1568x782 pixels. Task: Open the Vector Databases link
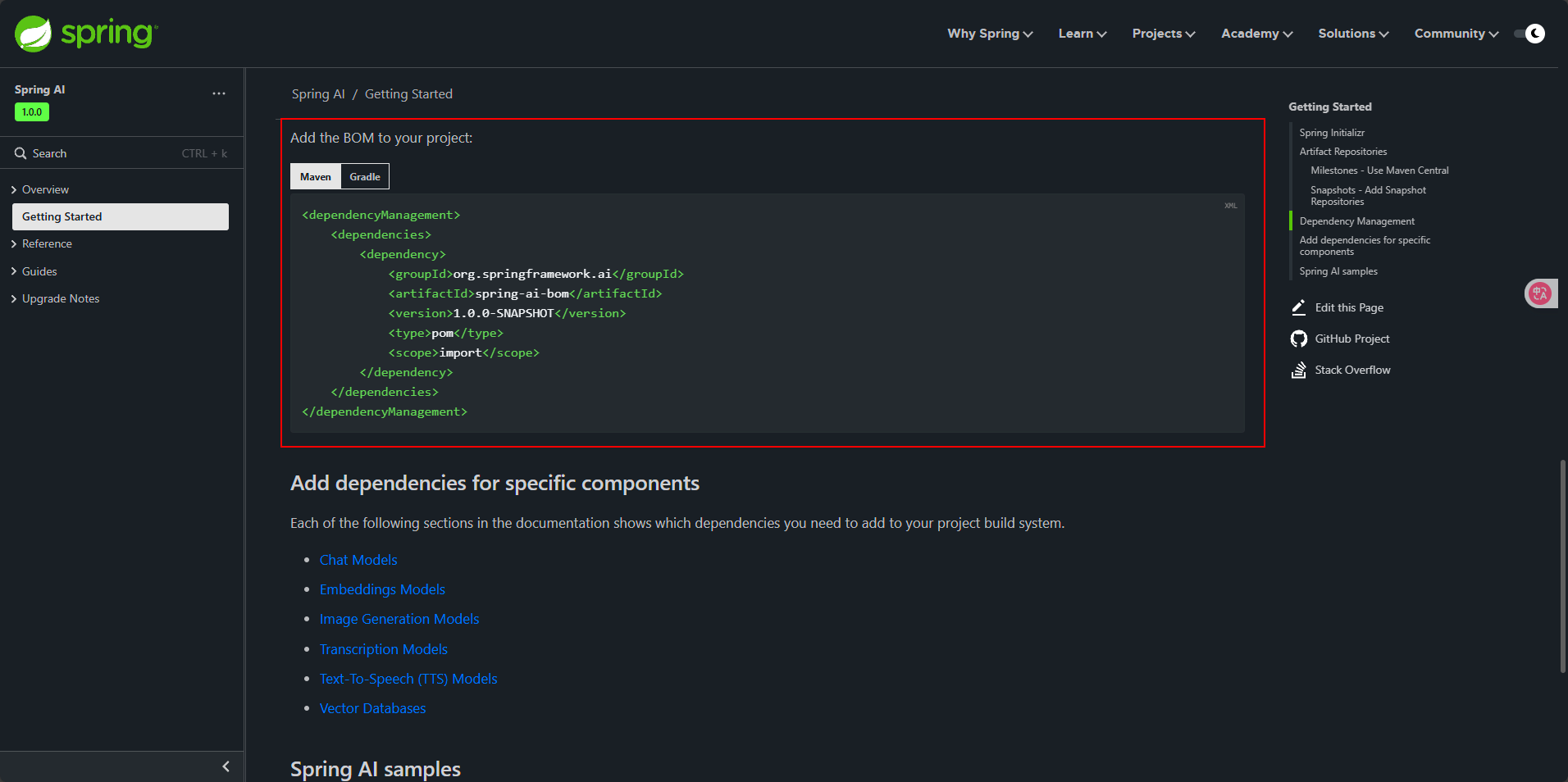pos(372,708)
